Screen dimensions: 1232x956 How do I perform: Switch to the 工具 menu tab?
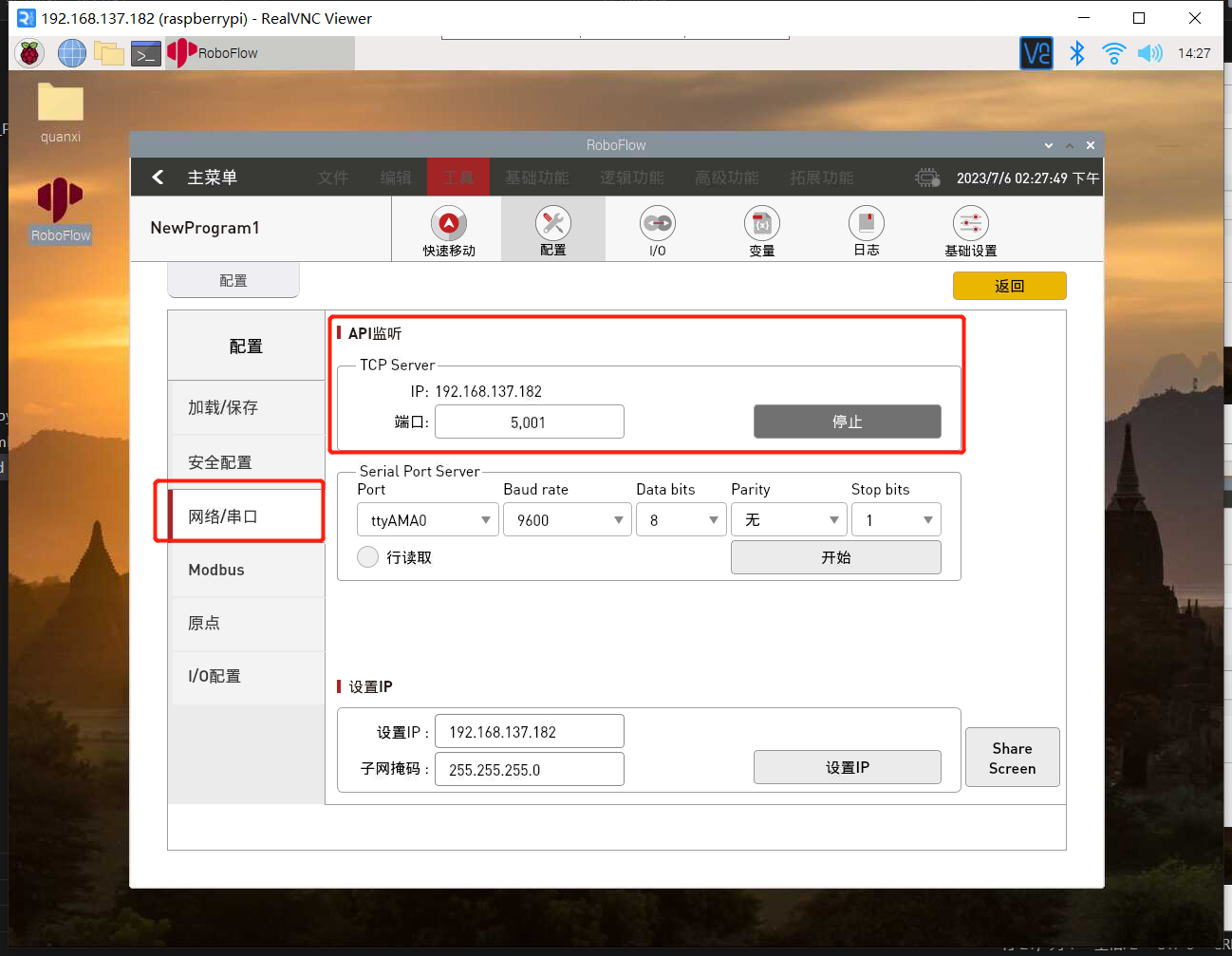[x=458, y=177]
